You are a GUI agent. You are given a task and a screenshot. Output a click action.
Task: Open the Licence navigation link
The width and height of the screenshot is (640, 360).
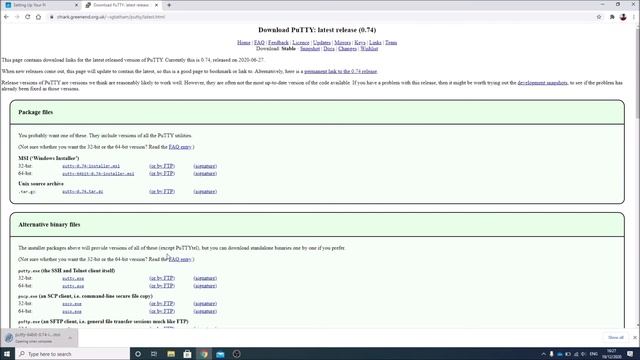301,42
